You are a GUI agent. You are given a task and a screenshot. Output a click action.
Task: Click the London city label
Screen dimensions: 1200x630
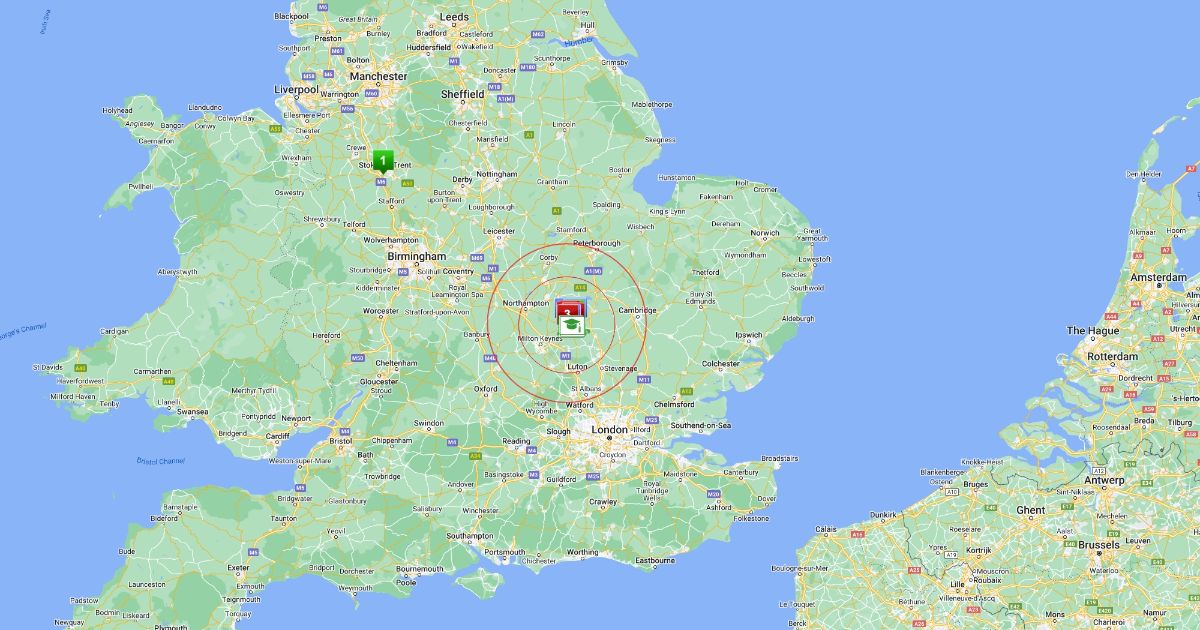click(610, 429)
